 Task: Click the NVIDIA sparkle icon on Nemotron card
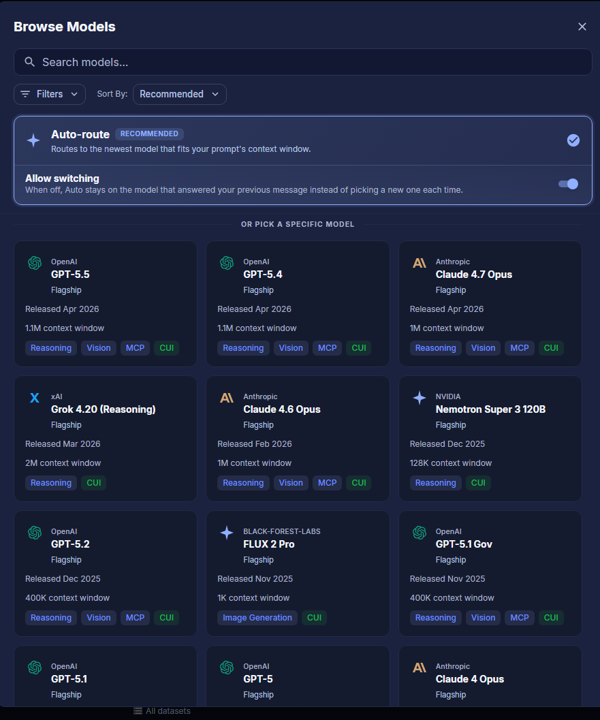coord(419,398)
